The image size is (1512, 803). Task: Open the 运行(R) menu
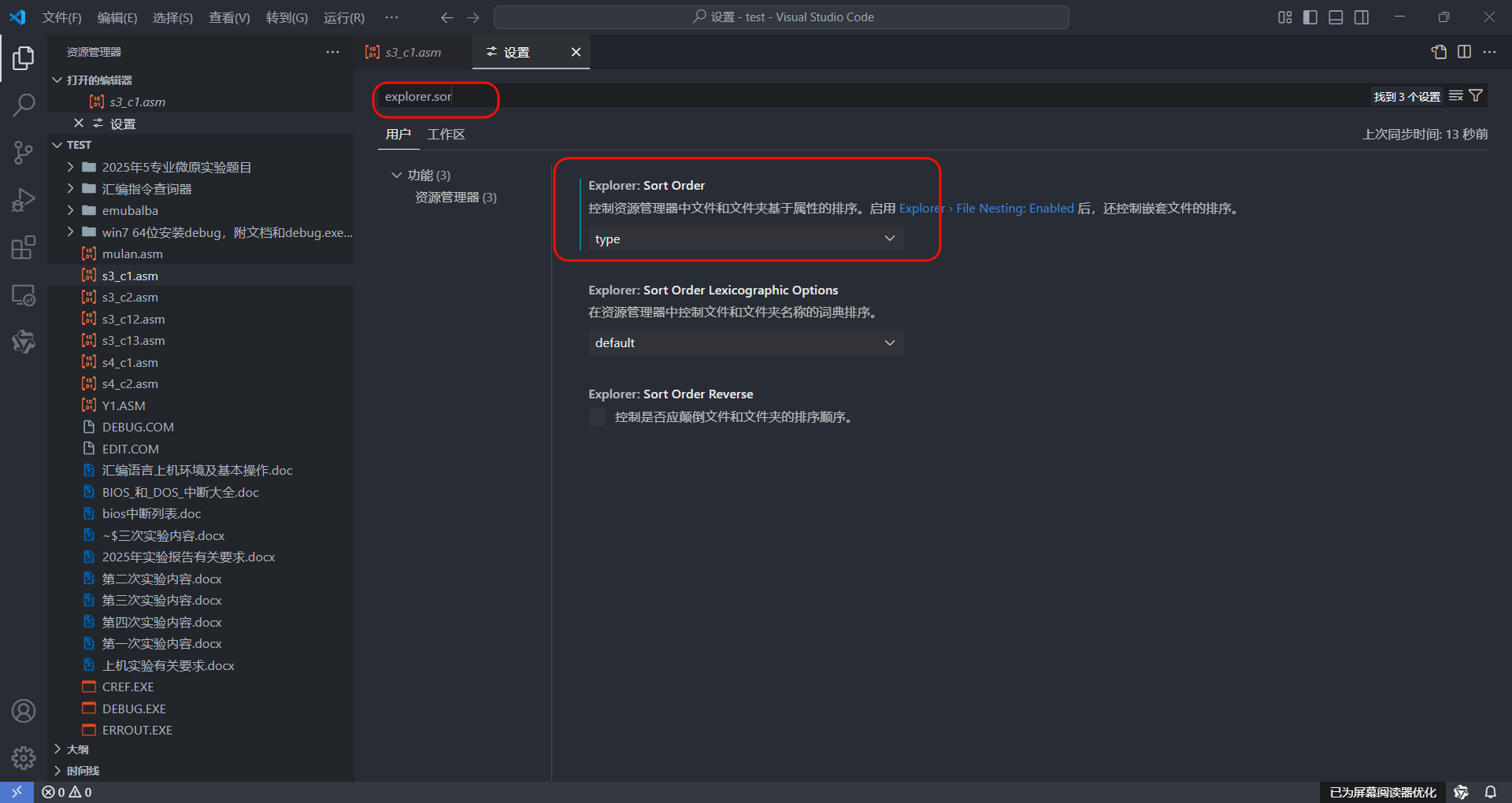(x=344, y=17)
